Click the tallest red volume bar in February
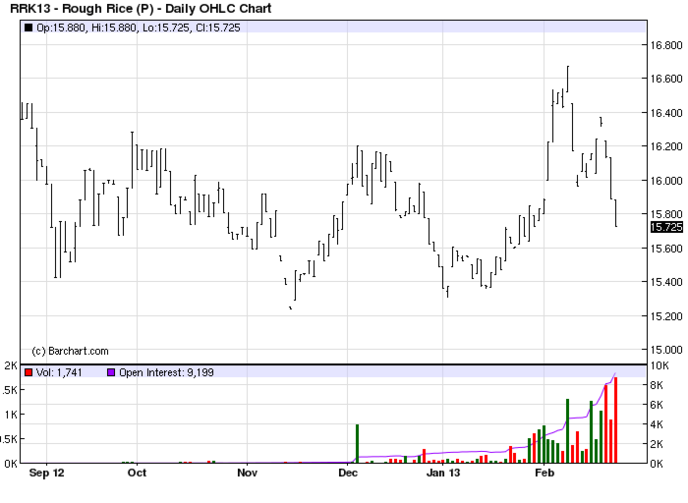 616,420
